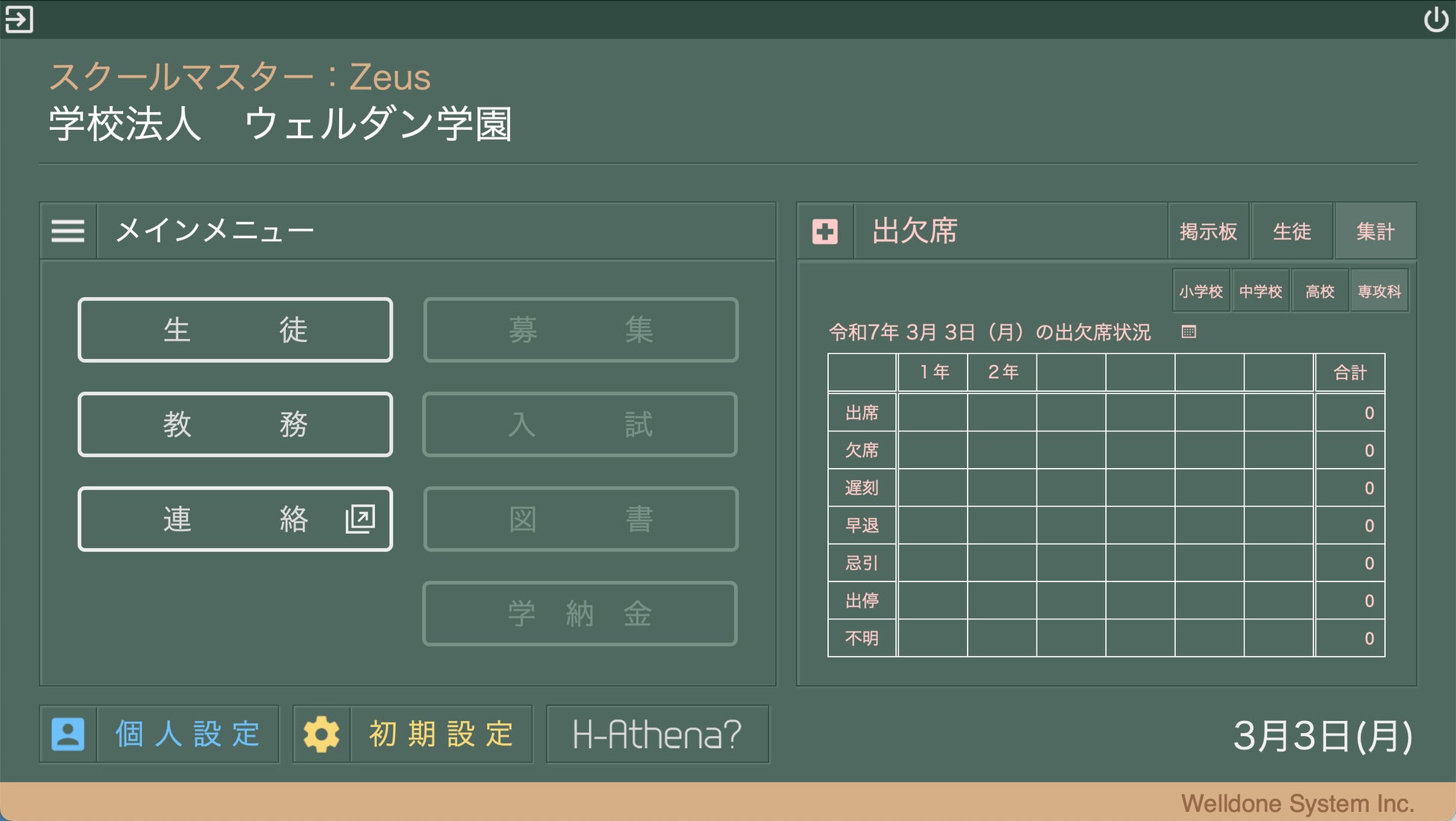Click the person icon for 個人設定
This screenshot has width=1456, height=821.
pyautogui.click(x=68, y=734)
